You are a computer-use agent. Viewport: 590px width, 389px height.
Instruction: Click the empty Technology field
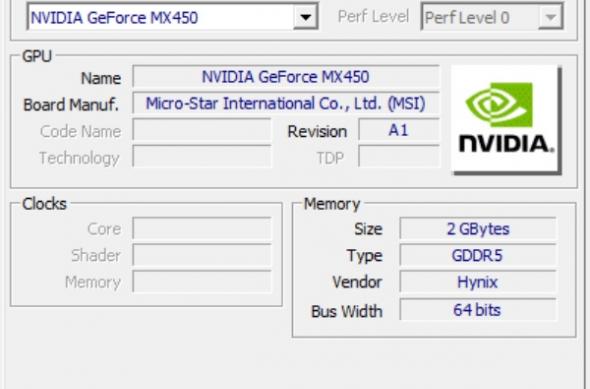coord(202,157)
